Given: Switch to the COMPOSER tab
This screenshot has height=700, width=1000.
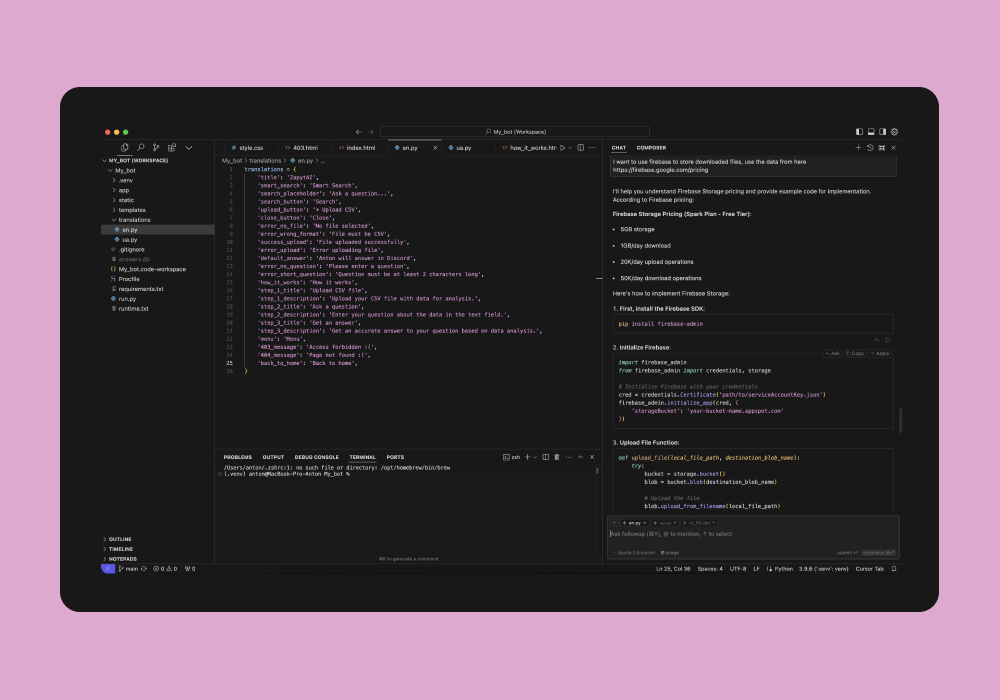Looking at the screenshot, I should (651, 147).
